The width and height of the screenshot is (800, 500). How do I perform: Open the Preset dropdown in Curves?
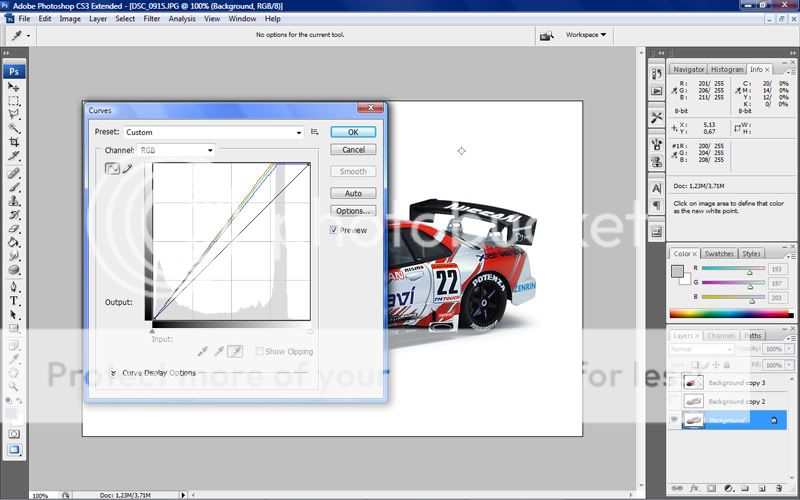click(299, 132)
